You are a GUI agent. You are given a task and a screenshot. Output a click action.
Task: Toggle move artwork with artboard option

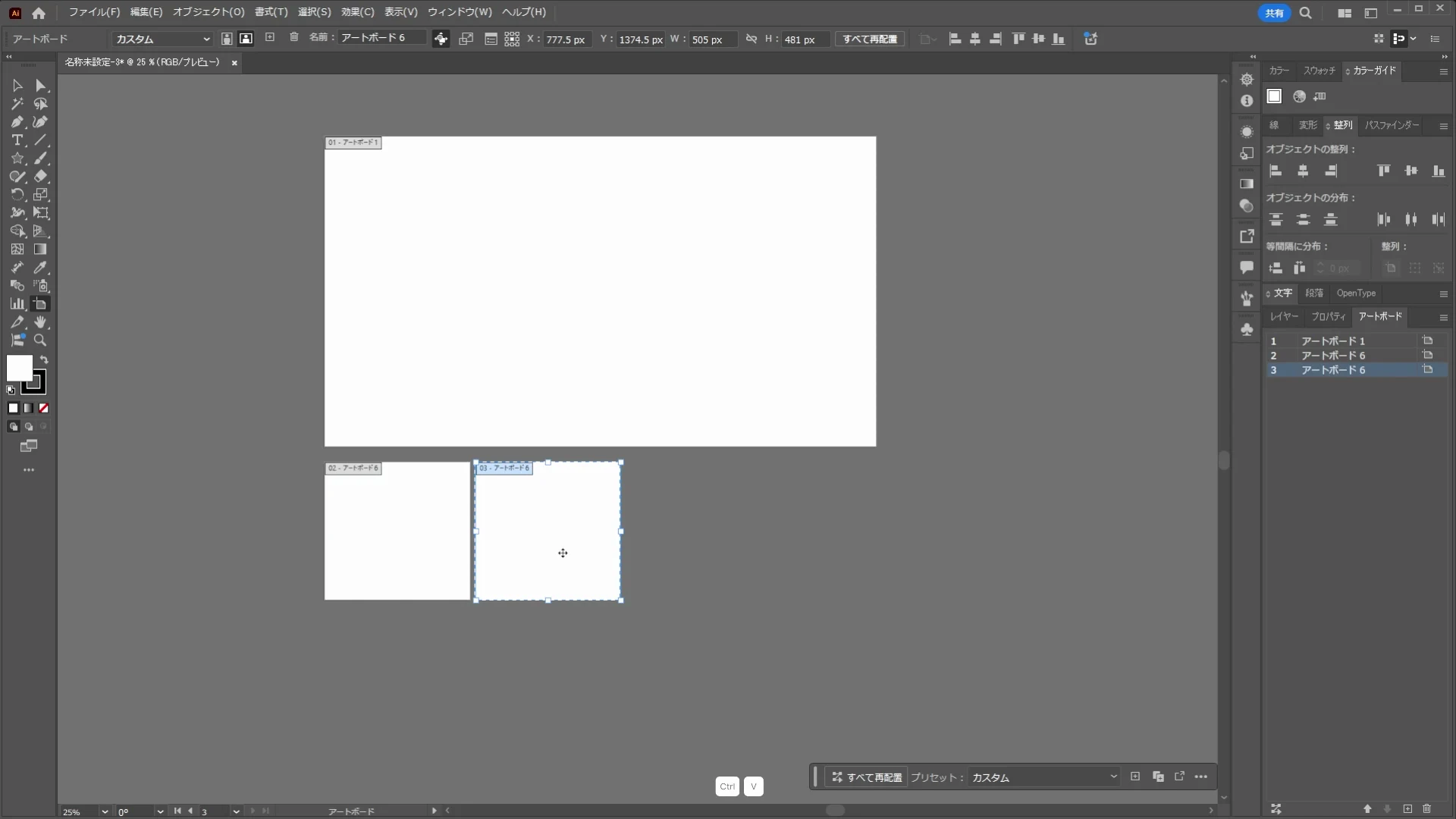[x=441, y=39]
